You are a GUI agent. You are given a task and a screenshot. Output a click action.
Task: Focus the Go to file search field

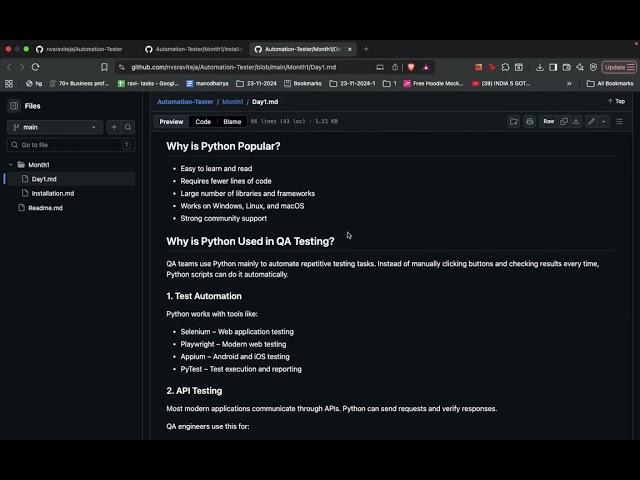pyautogui.click(x=71, y=145)
